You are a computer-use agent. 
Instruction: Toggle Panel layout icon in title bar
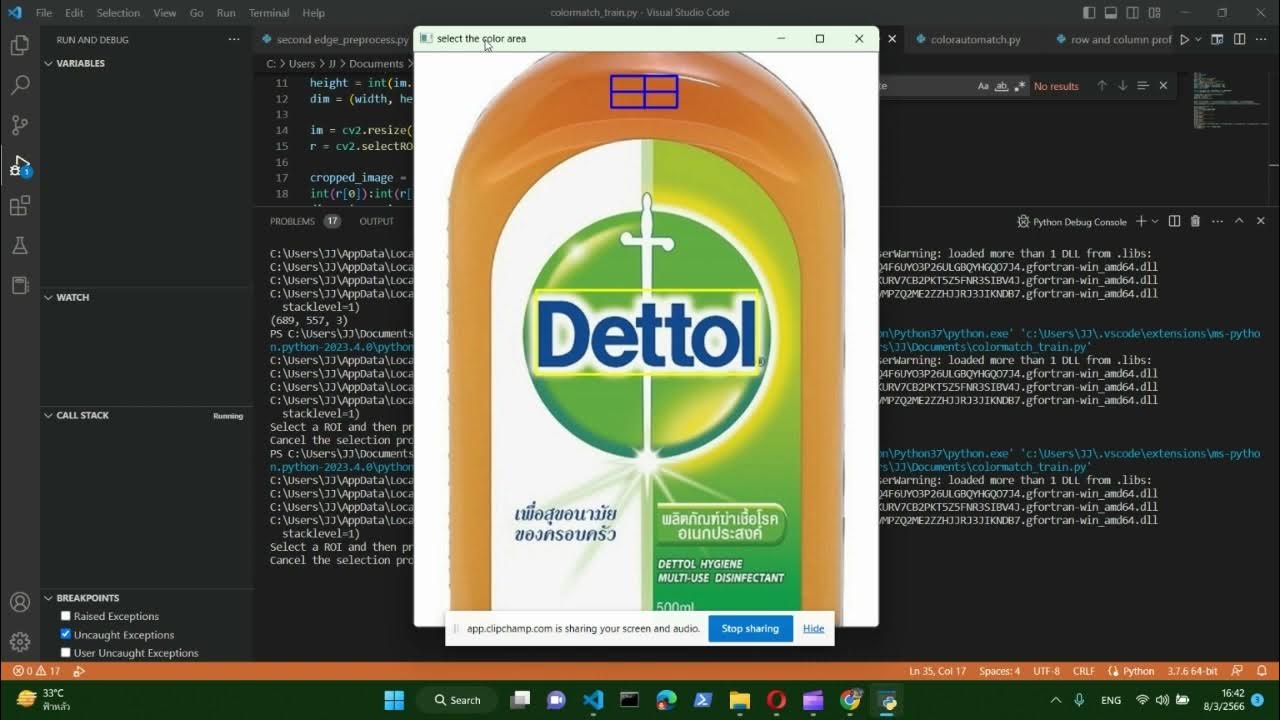click(x=1113, y=13)
